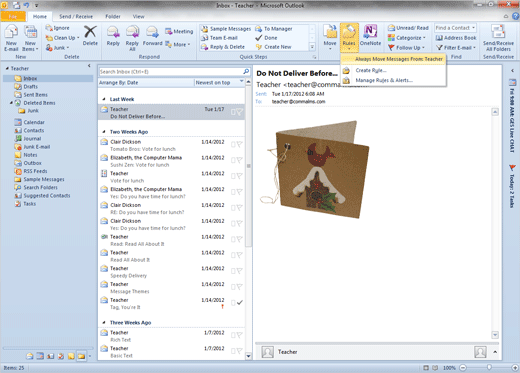Click the Forward message icon
520x373 pixels.
(152, 36)
